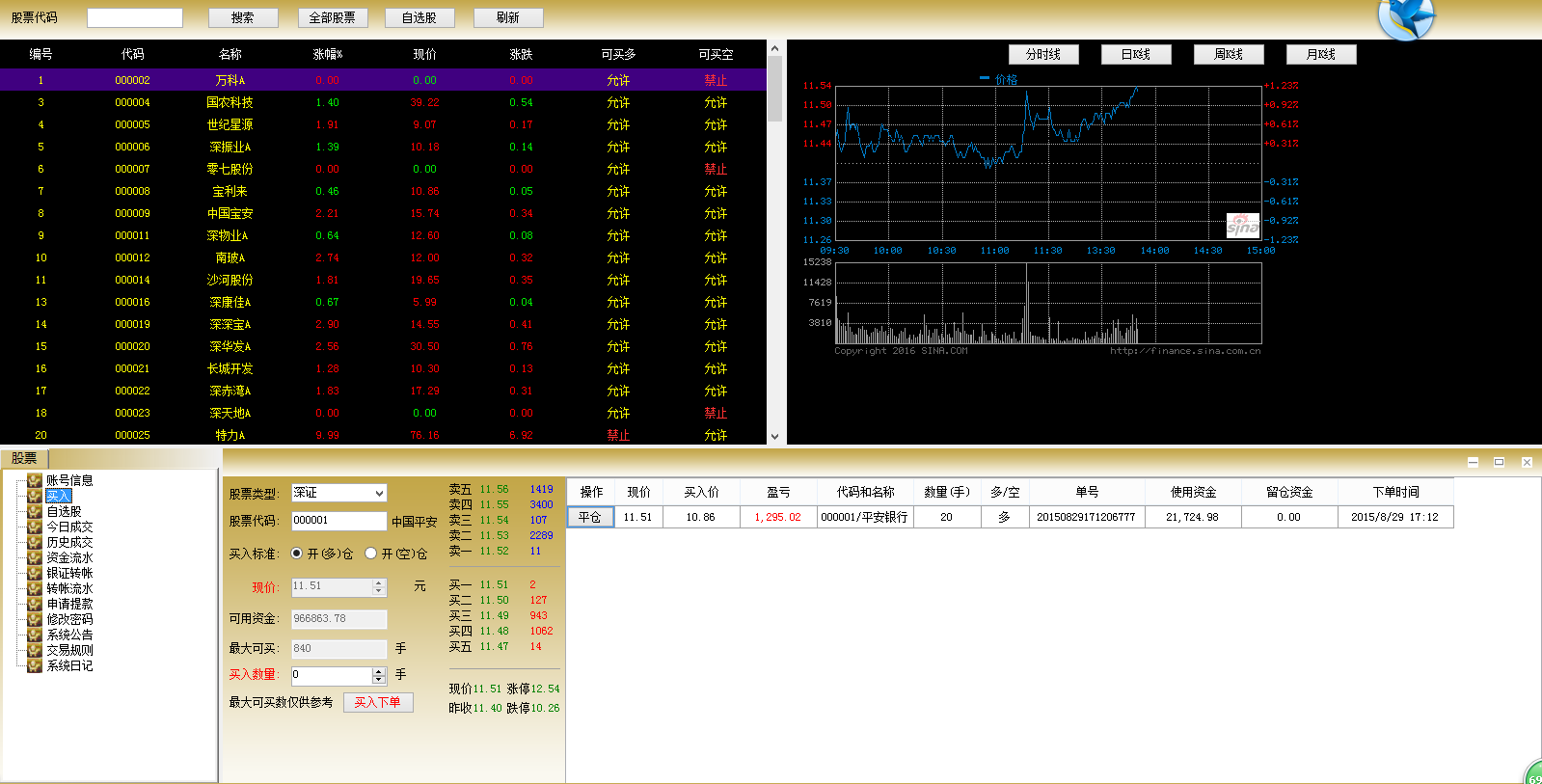
Task: Click the 自选股 tree icon
Action: [x=35, y=511]
